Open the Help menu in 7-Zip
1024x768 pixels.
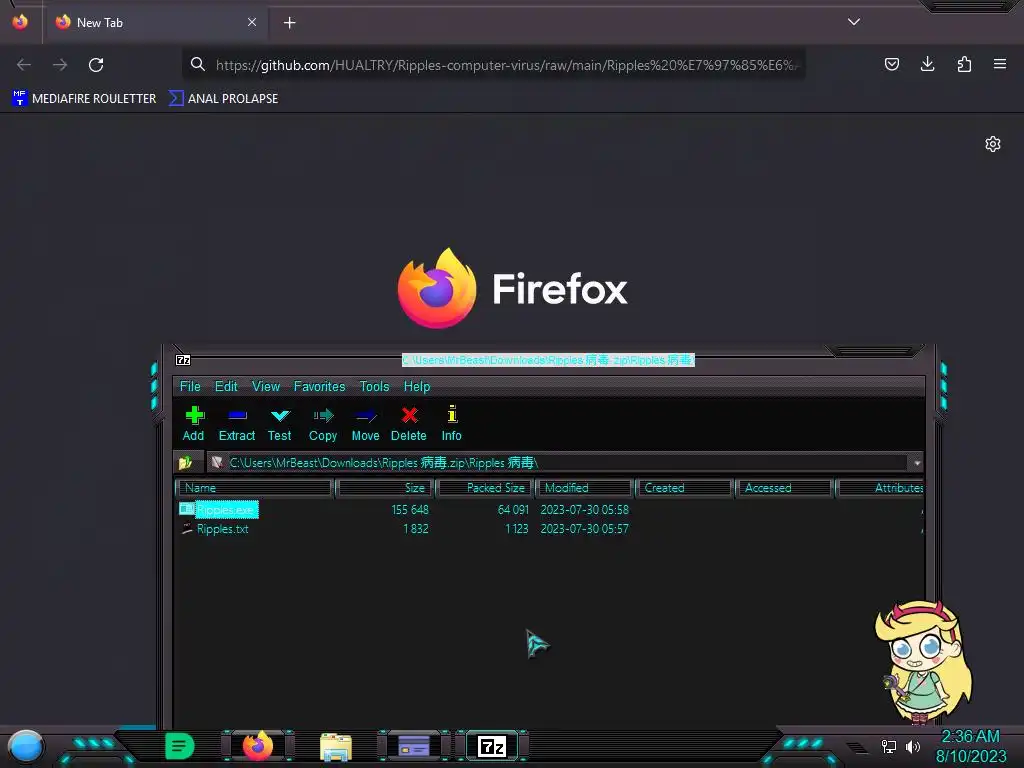[417, 387]
